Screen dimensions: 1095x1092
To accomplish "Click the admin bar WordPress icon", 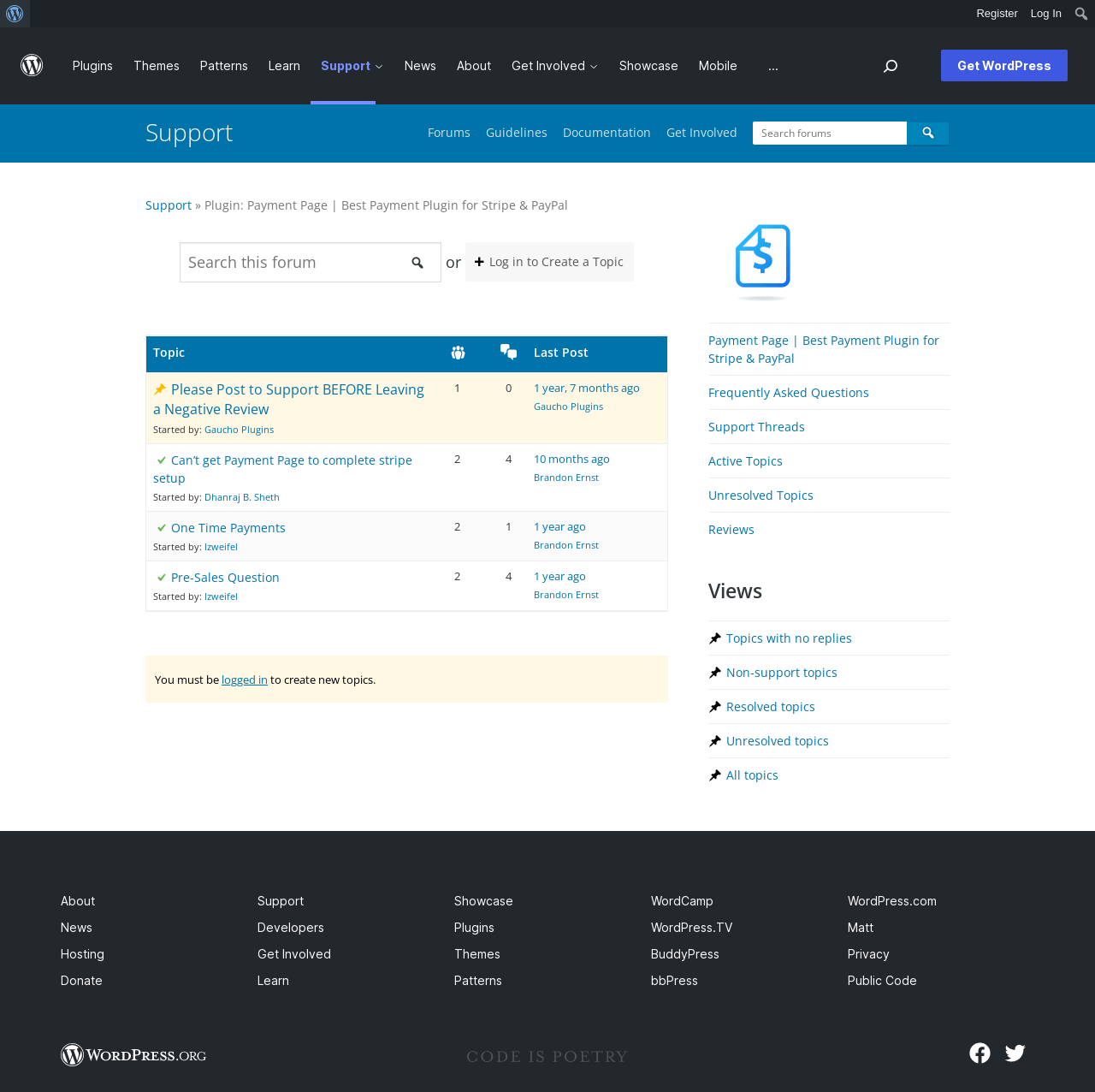I will [x=15, y=14].
